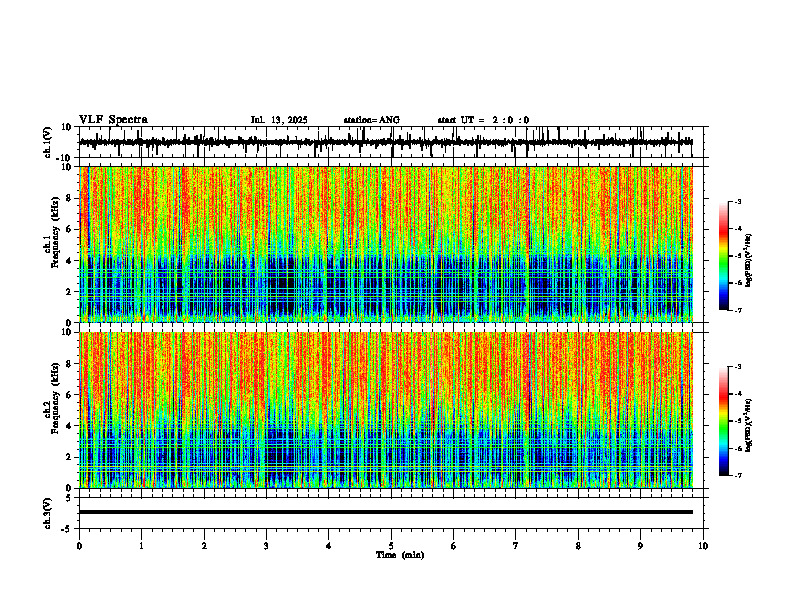Click the "-3" label atop ch.1 color bar

click(x=738, y=202)
